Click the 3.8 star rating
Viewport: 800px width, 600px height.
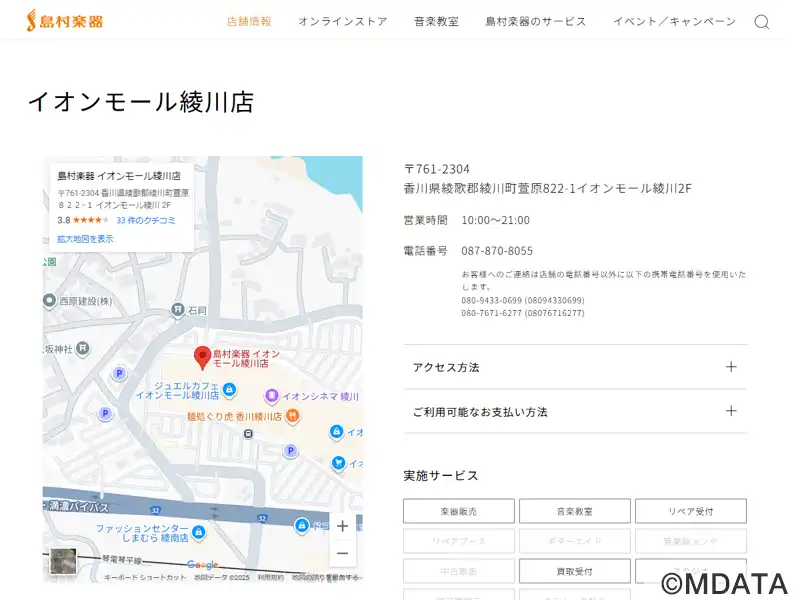(83, 220)
